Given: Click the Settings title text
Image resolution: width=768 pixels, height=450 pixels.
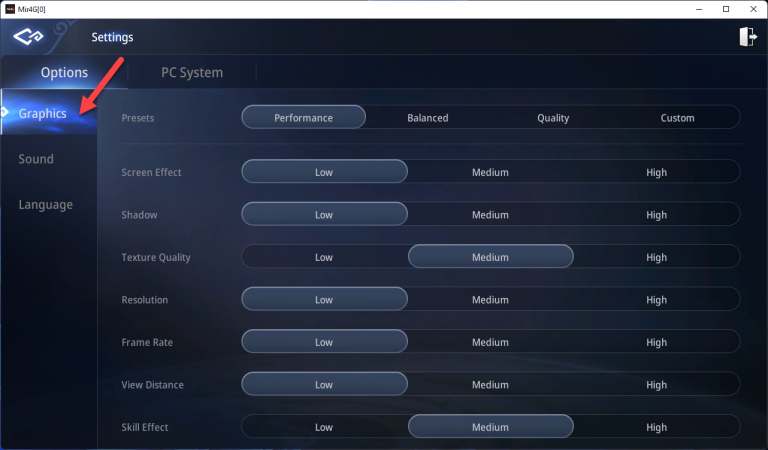Looking at the screenshot, I should [x=112, y=37].
